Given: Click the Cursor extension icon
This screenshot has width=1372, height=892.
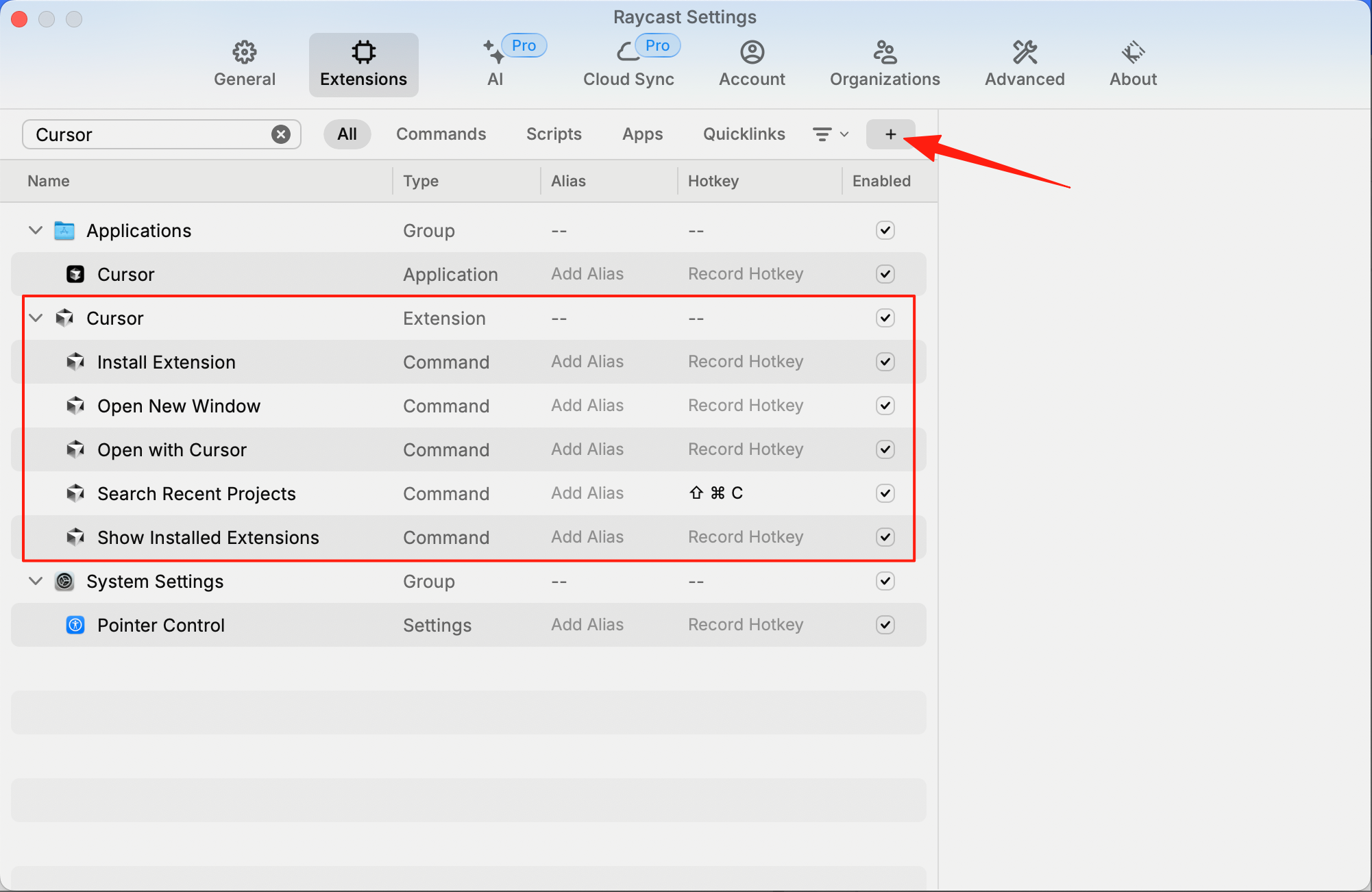Looking at the screenshot, I should click(x=64, y=318).
